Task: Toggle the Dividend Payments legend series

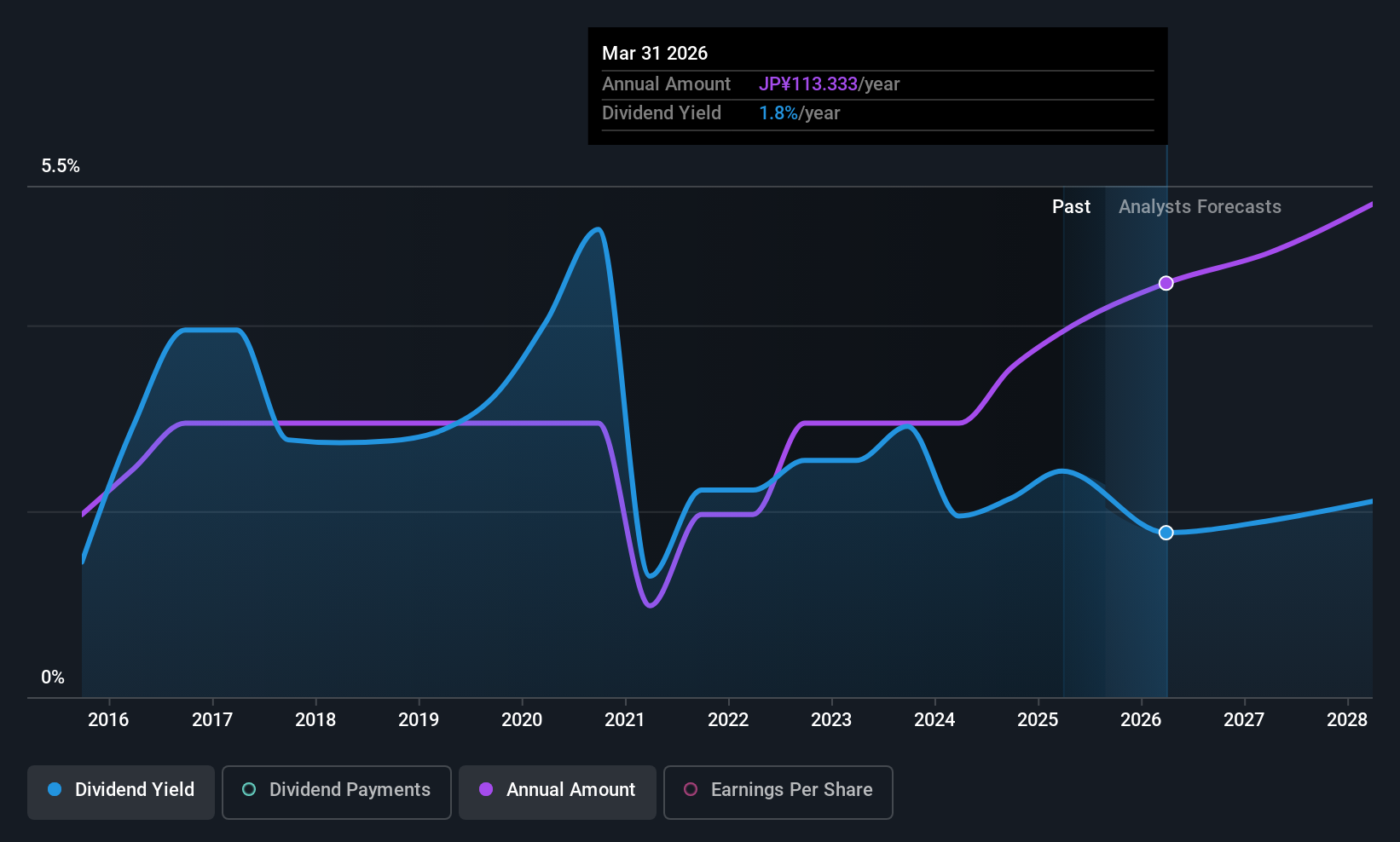Action: click(x=337, y=793)
